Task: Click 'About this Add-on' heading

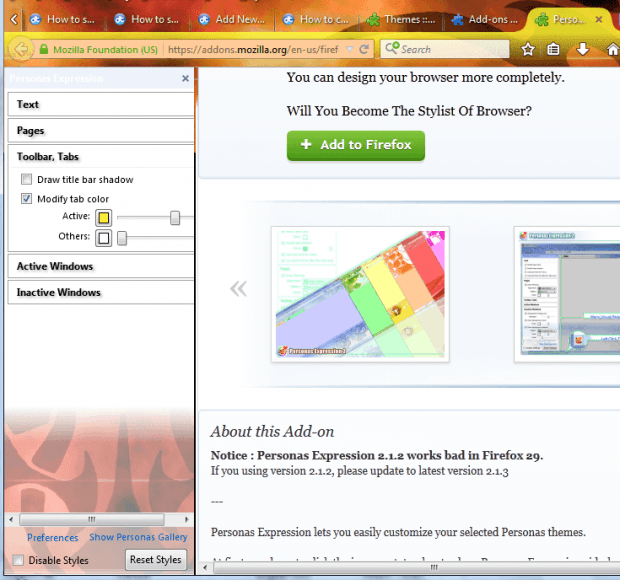Action: tap(272, 431)
